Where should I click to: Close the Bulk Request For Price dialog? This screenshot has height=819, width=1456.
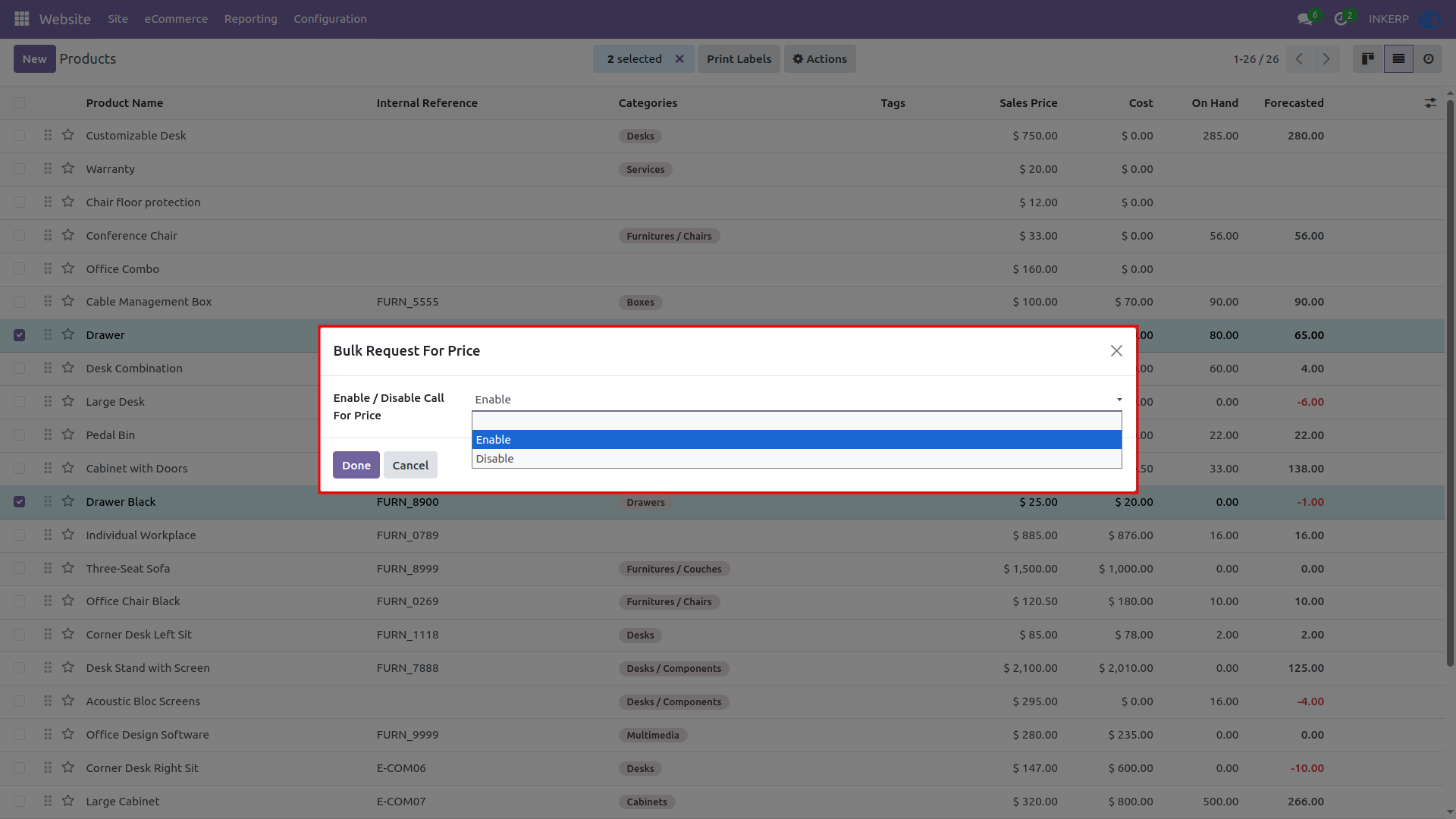click(1116, 350)
